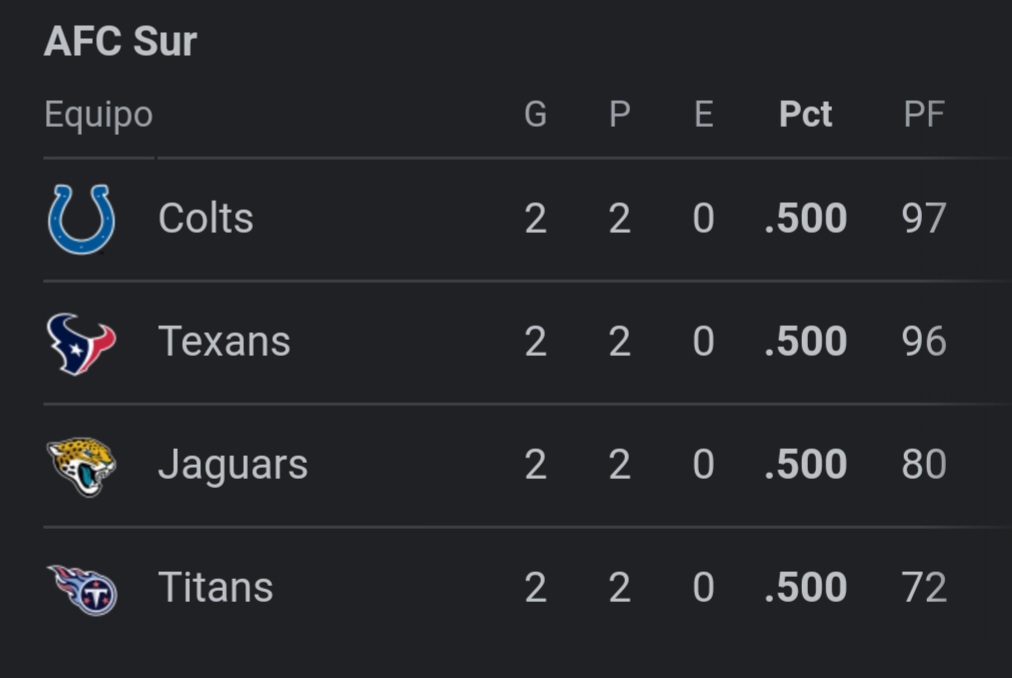Click Colts .500 percentage value
Screen dimensions: 1012x678
coord(805,218)
